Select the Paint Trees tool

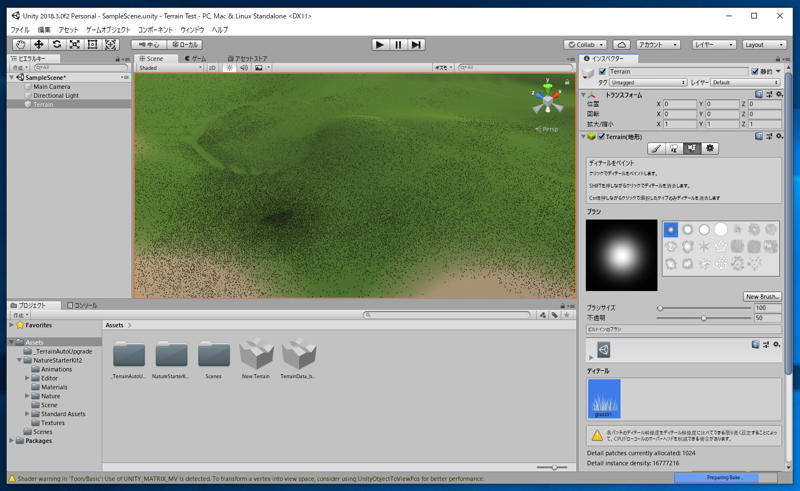tap(674, 149)
